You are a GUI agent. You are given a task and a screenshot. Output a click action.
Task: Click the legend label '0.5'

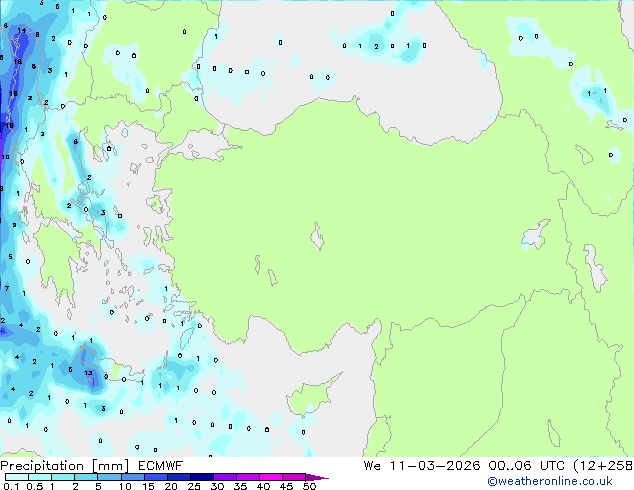pos(34,486)
